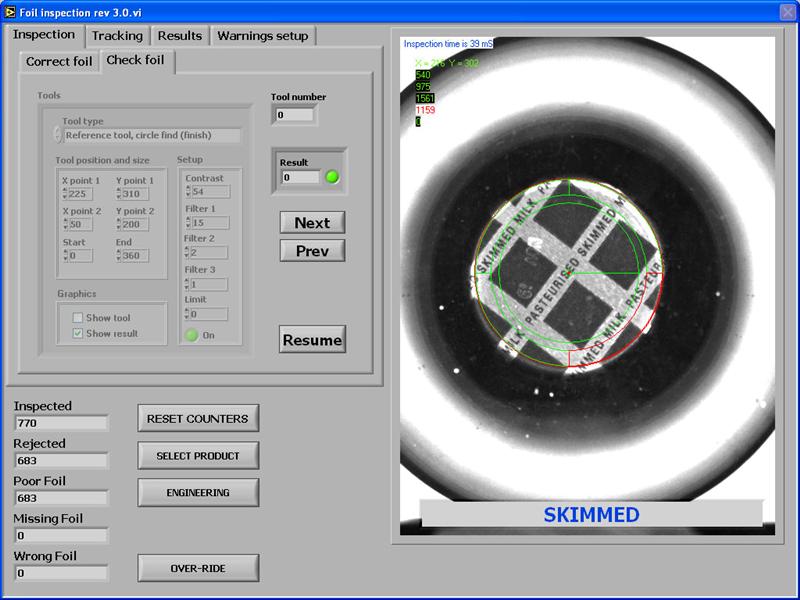The image size is (800, 600).
Task: Click RESET COUNTERS button
Action: pos(198,418)
